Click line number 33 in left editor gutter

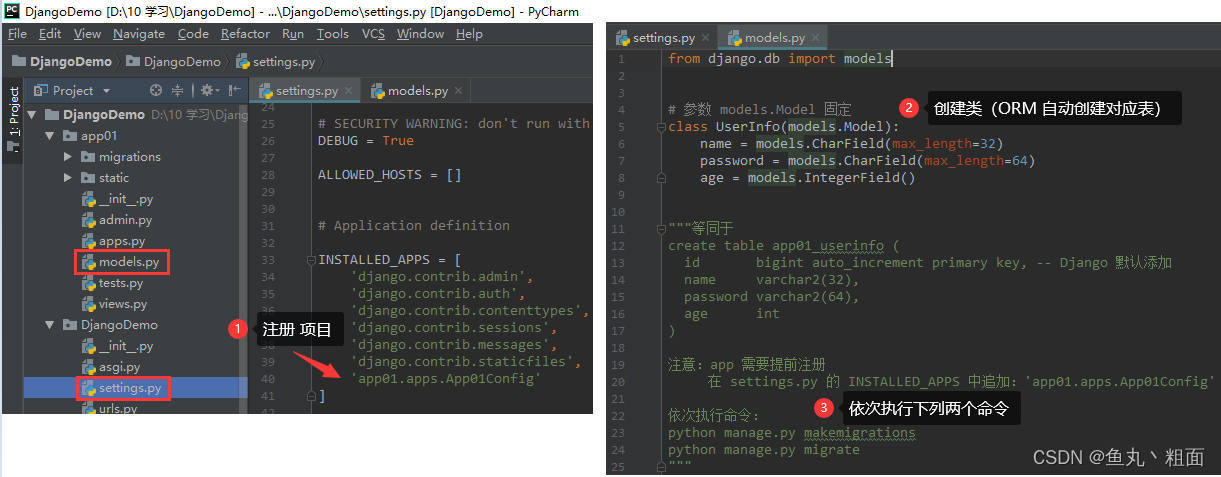267,260
